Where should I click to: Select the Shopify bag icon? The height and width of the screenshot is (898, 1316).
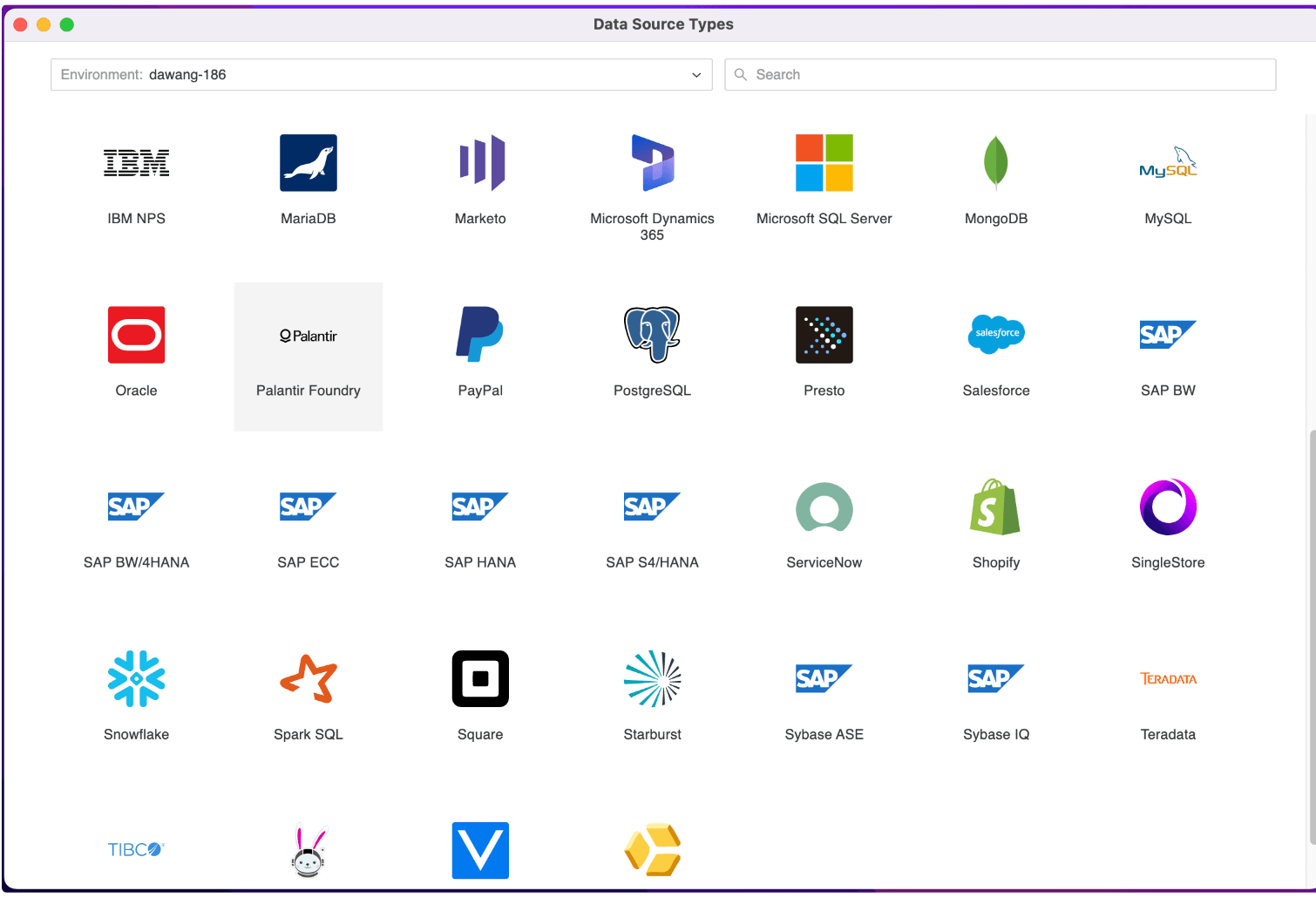(995, 507)
